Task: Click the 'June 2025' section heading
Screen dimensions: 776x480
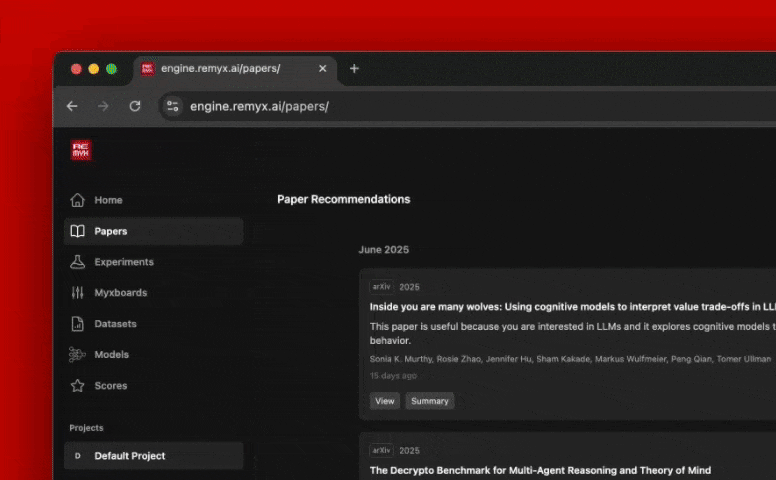Action: coord(384,249)
